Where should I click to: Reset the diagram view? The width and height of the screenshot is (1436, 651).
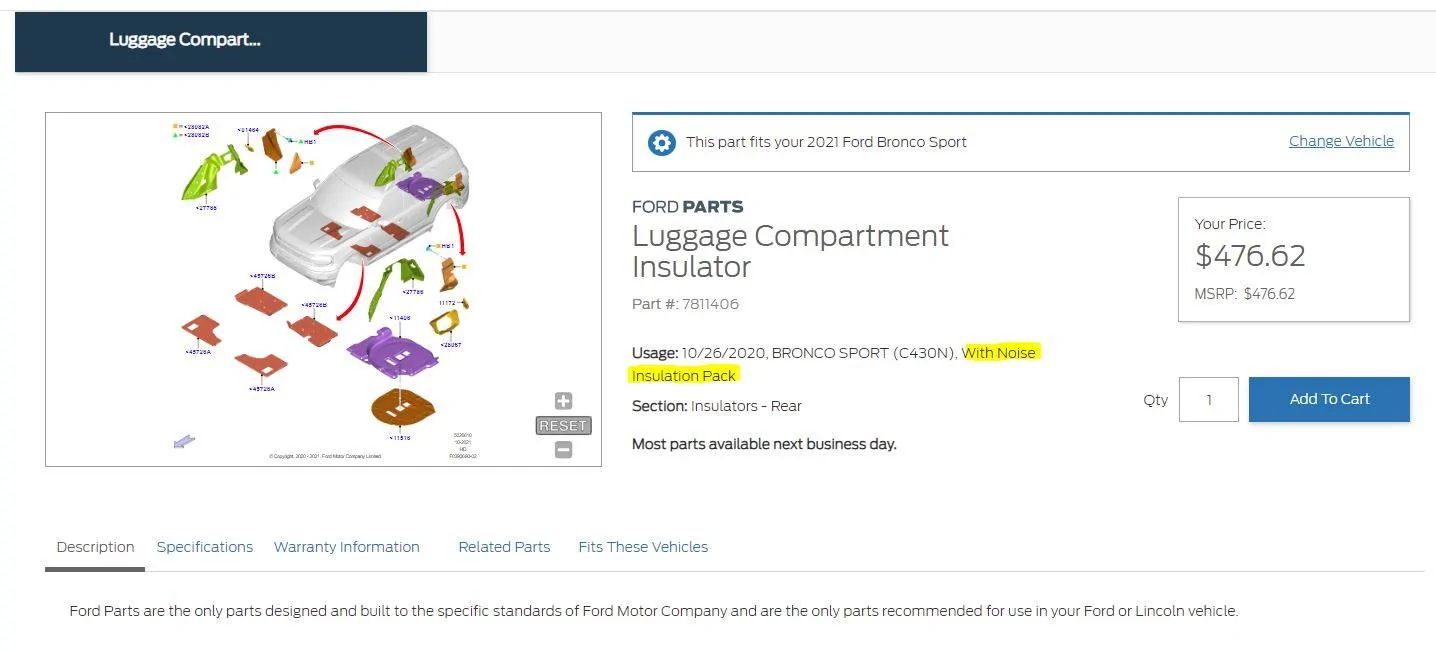563,426
